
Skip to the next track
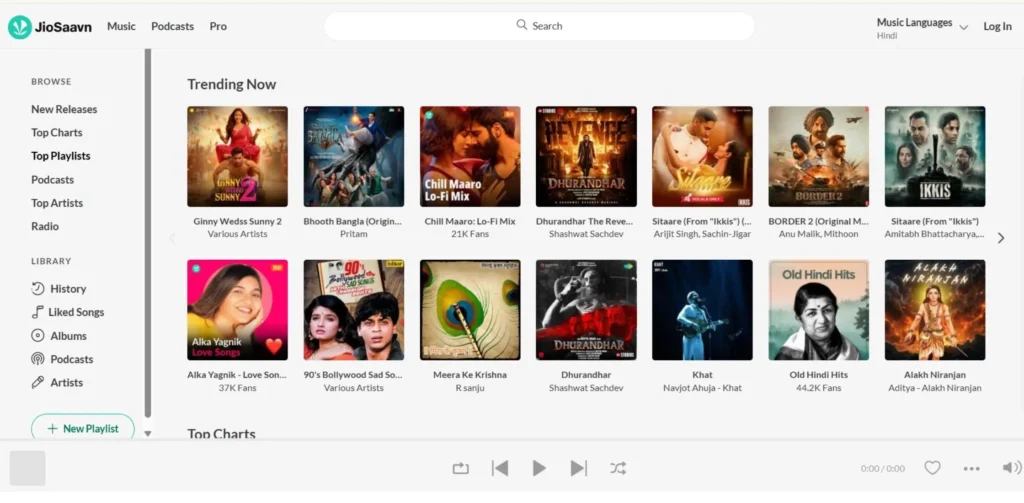pyautogui.click(x=579, y=468)
